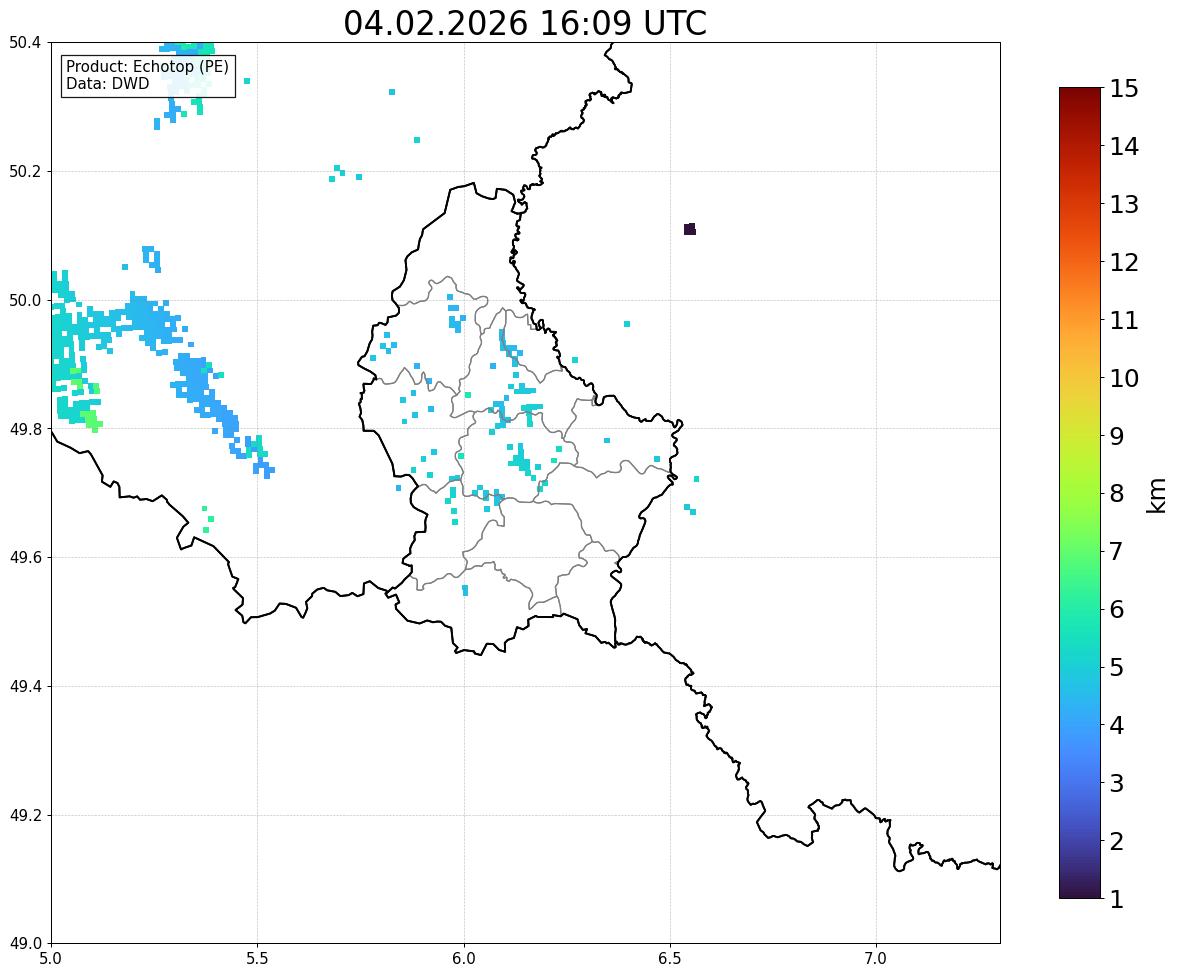Screen dimensions: 1178x976
Task: Click colorbar tick label 4
Action: pyautogui.click(x=1117, y=725)
